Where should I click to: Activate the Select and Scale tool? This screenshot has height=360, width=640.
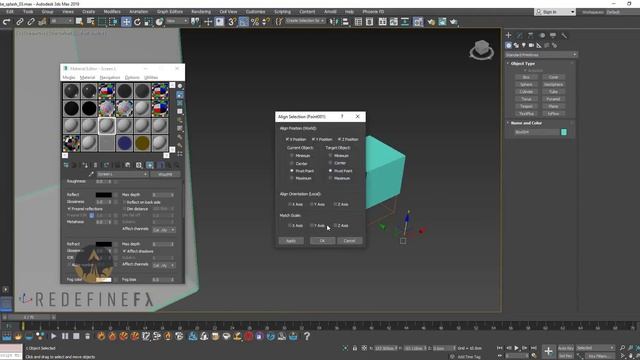tap(148, 22)
